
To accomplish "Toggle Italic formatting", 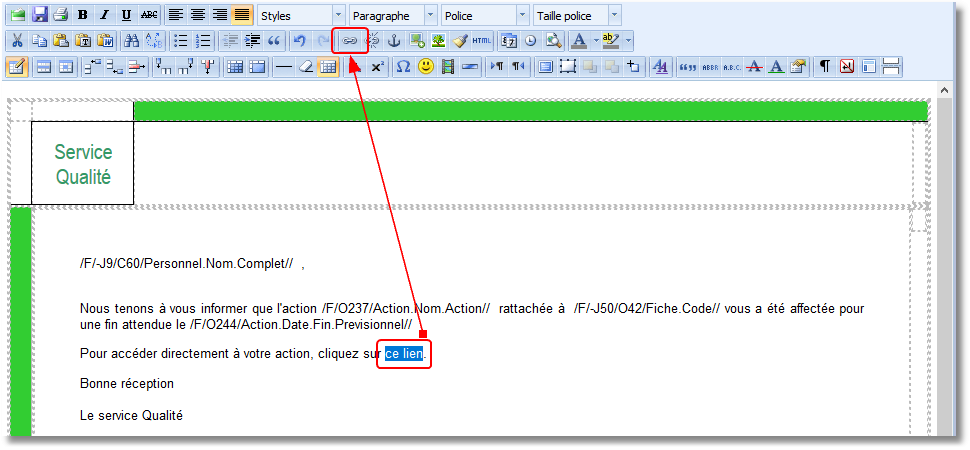I will [x=104, y=15].
